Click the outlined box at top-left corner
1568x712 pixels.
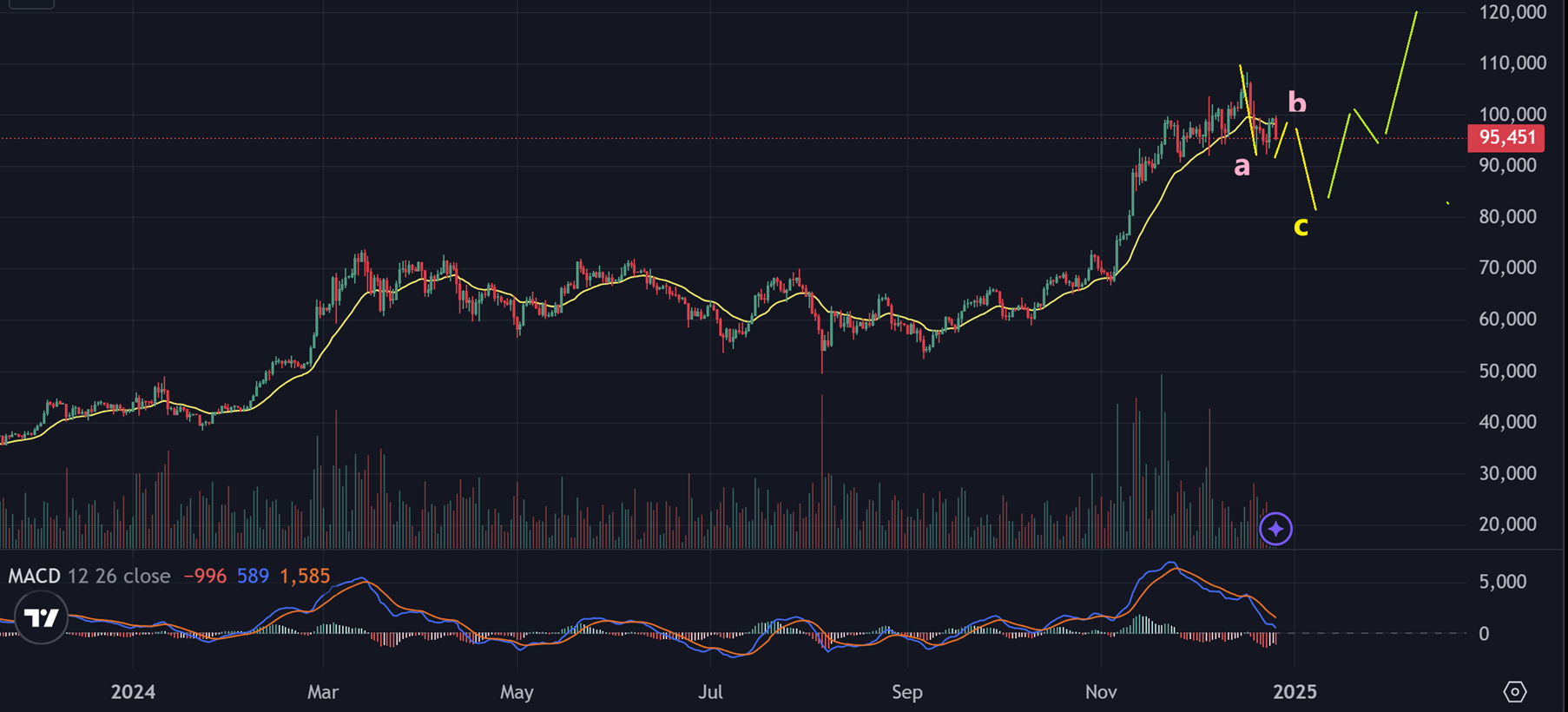pyautogui.click(x=31, y=3)
